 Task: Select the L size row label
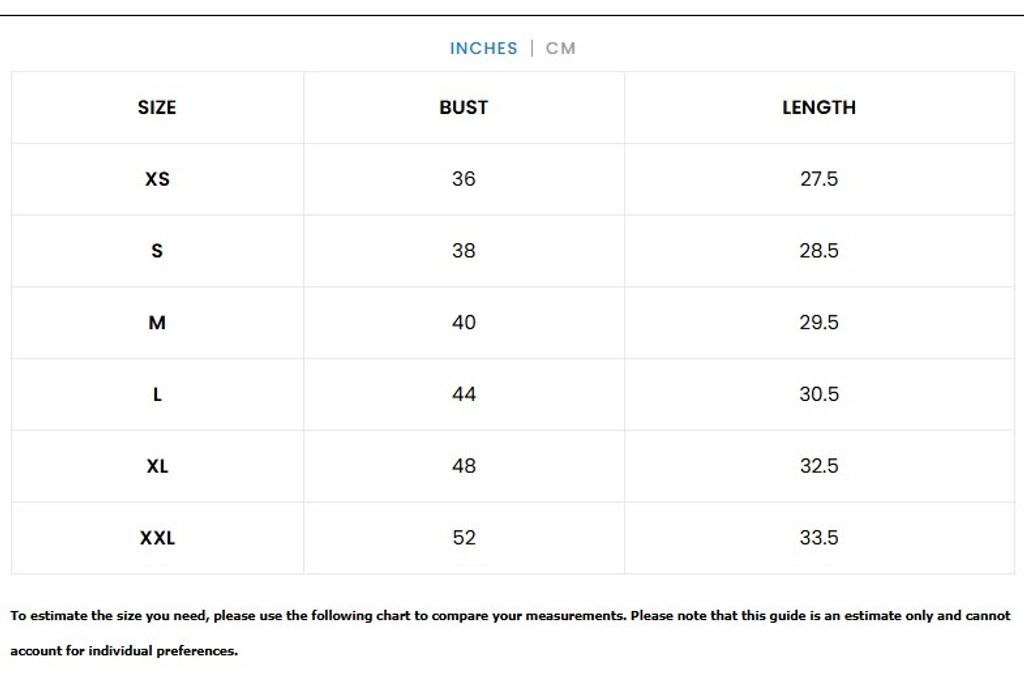click(157, 395)
